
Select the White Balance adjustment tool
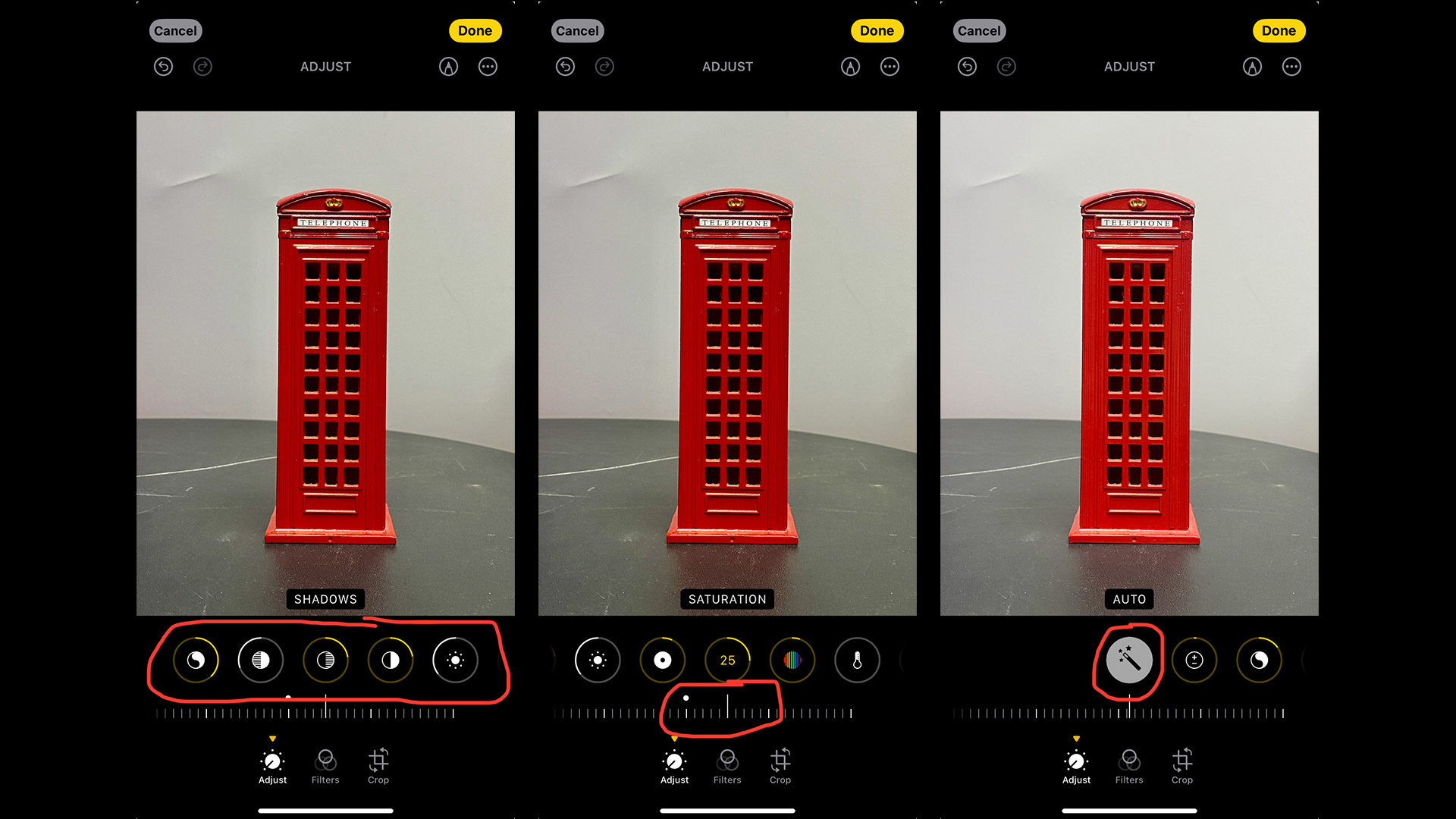click(x=857, y=660)
